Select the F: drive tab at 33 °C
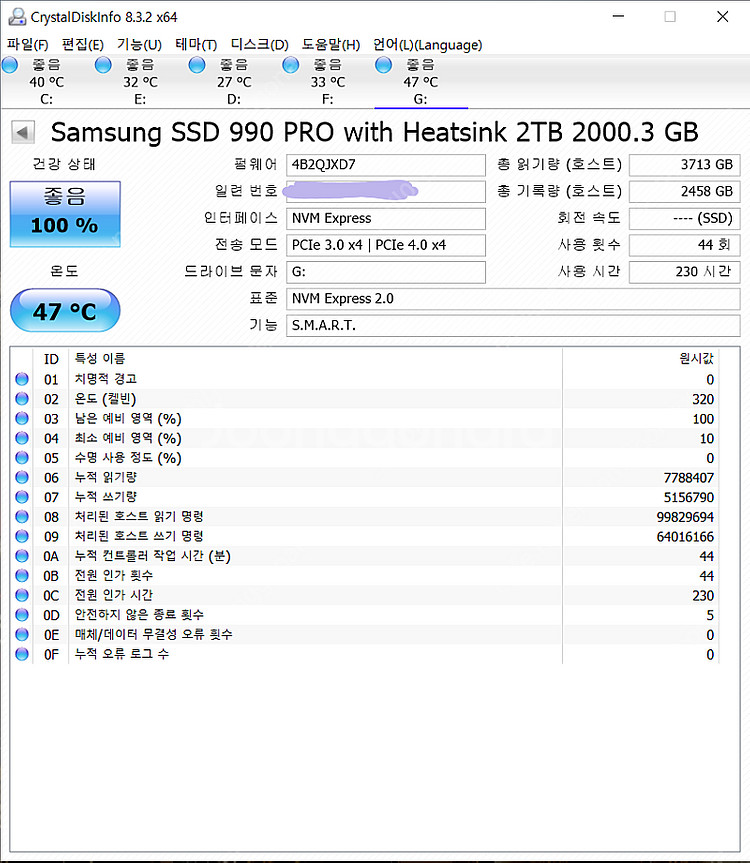 click(328, 82)
